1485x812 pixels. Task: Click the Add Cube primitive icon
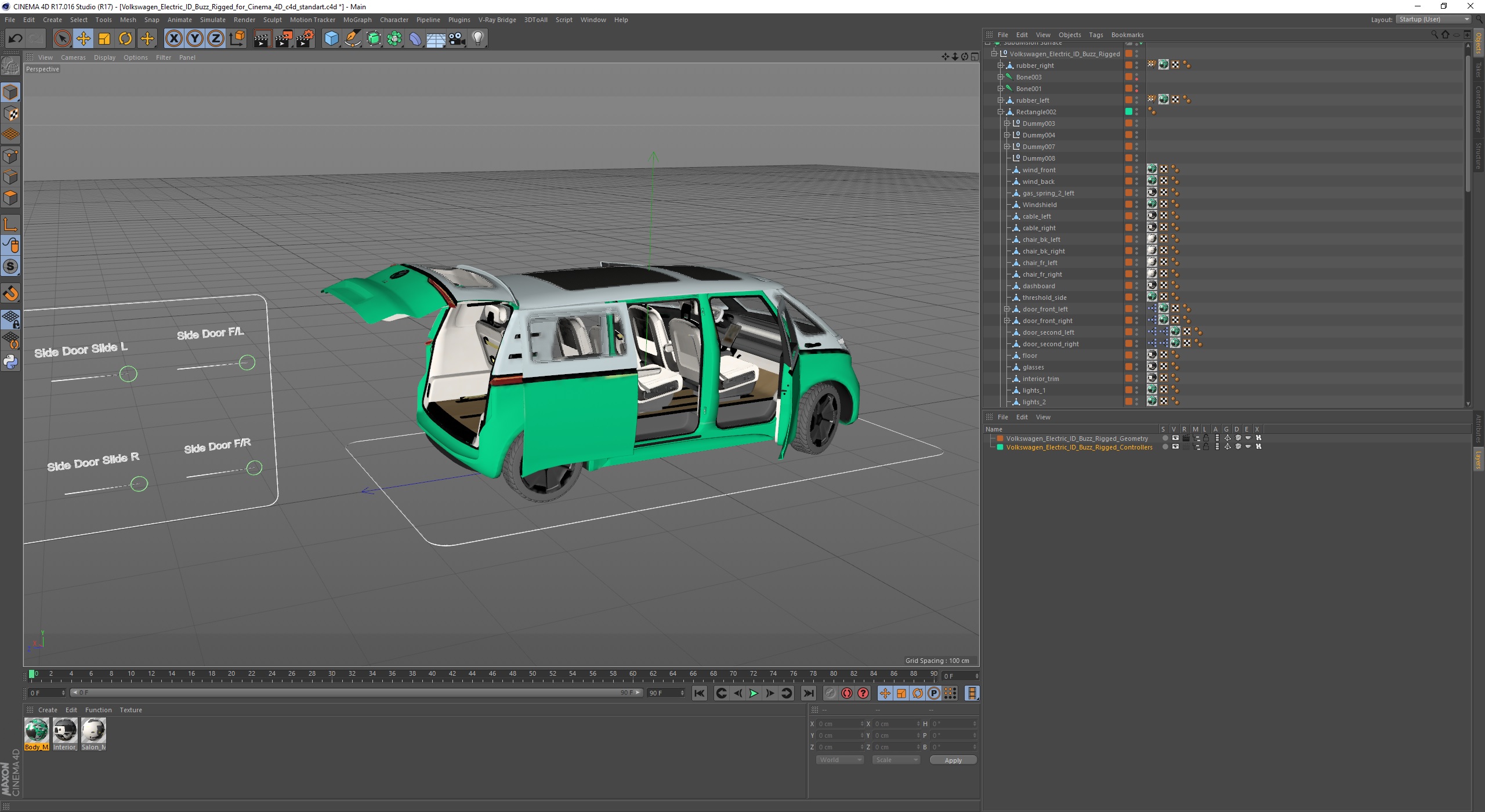[331, 39]
